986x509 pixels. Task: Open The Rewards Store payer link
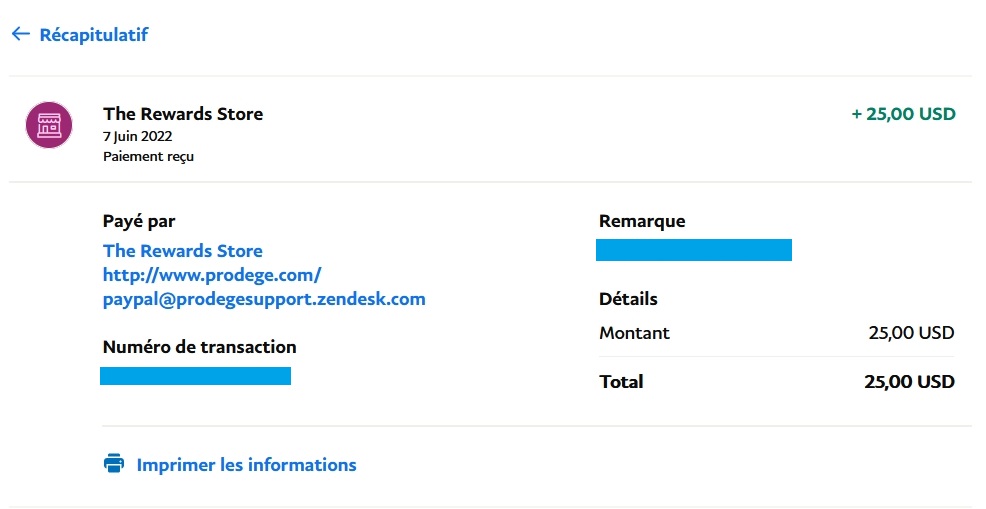pyautogui.click(x=183, y=250)
